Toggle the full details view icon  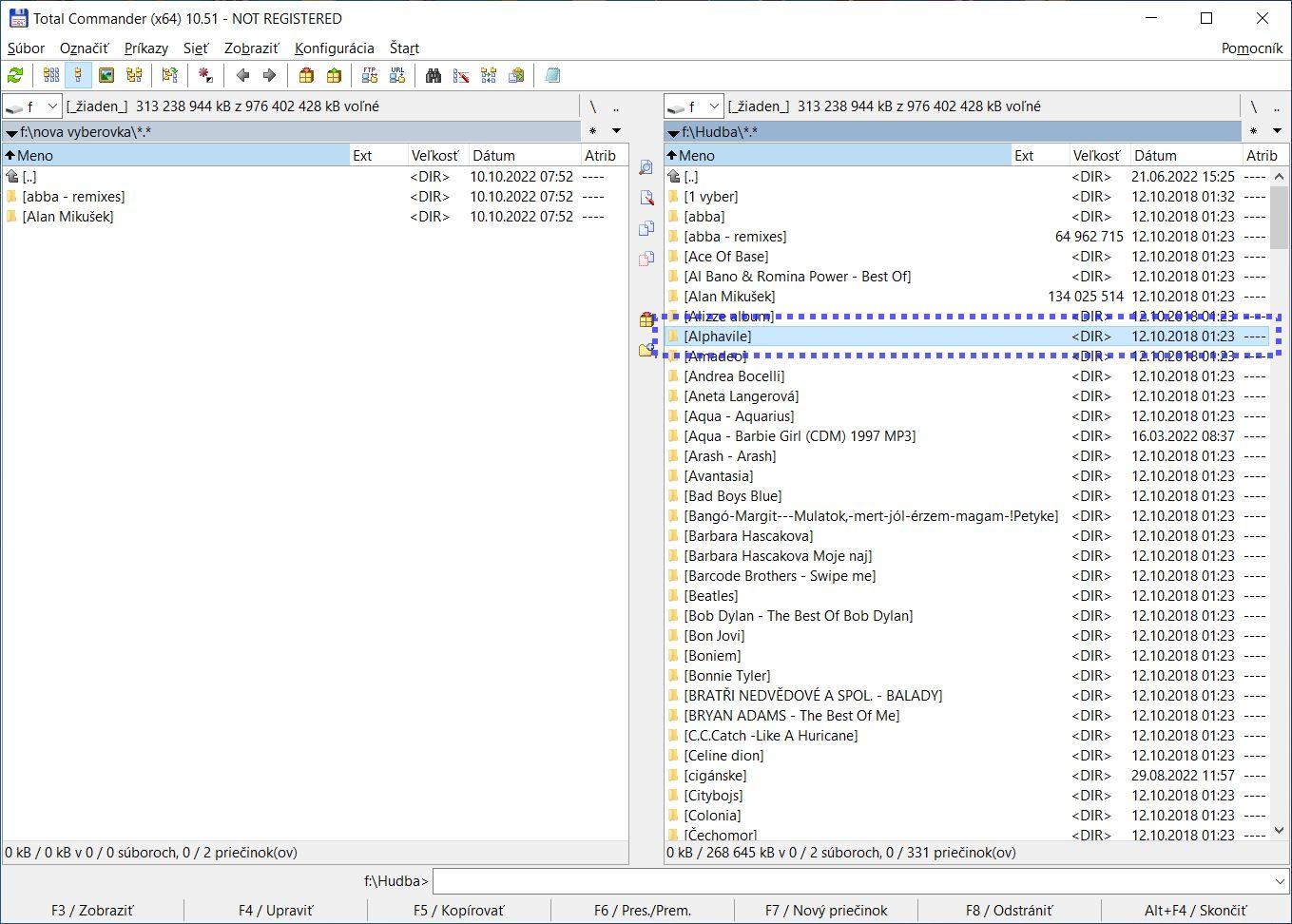point(78,75)
